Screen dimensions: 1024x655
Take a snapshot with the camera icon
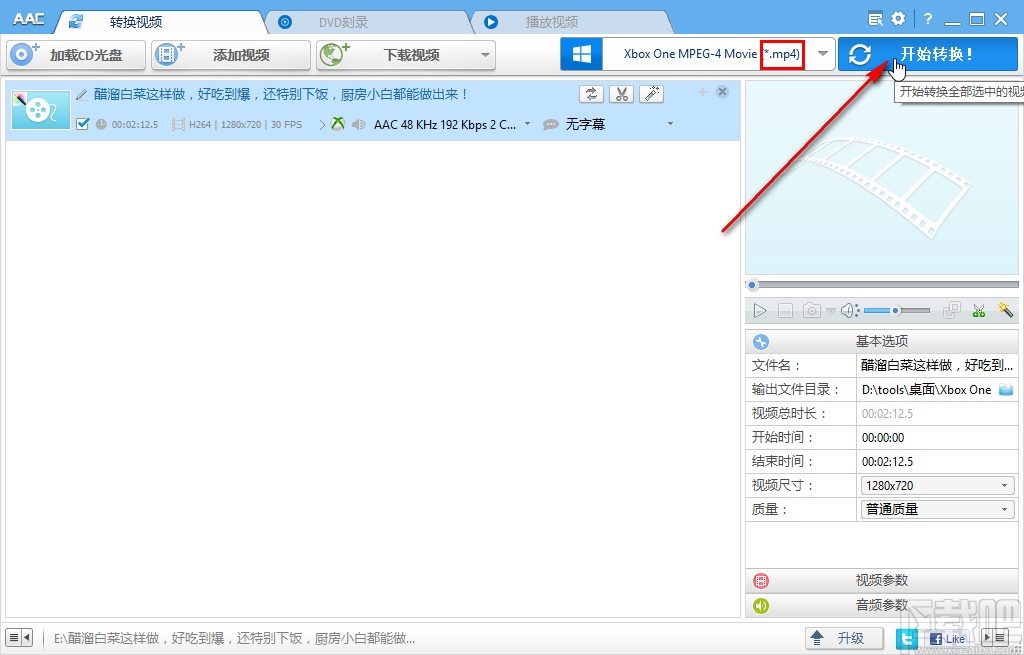[x=810, y=310]
